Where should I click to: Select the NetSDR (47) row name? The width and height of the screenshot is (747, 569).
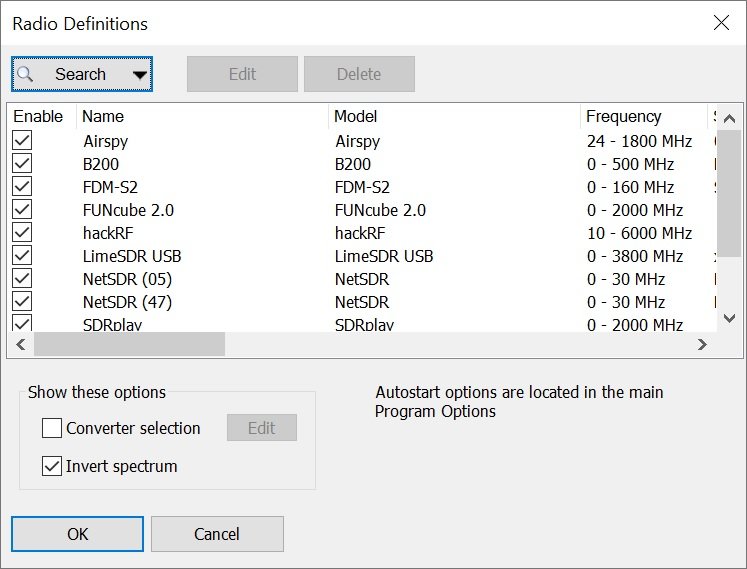[127, 302]
